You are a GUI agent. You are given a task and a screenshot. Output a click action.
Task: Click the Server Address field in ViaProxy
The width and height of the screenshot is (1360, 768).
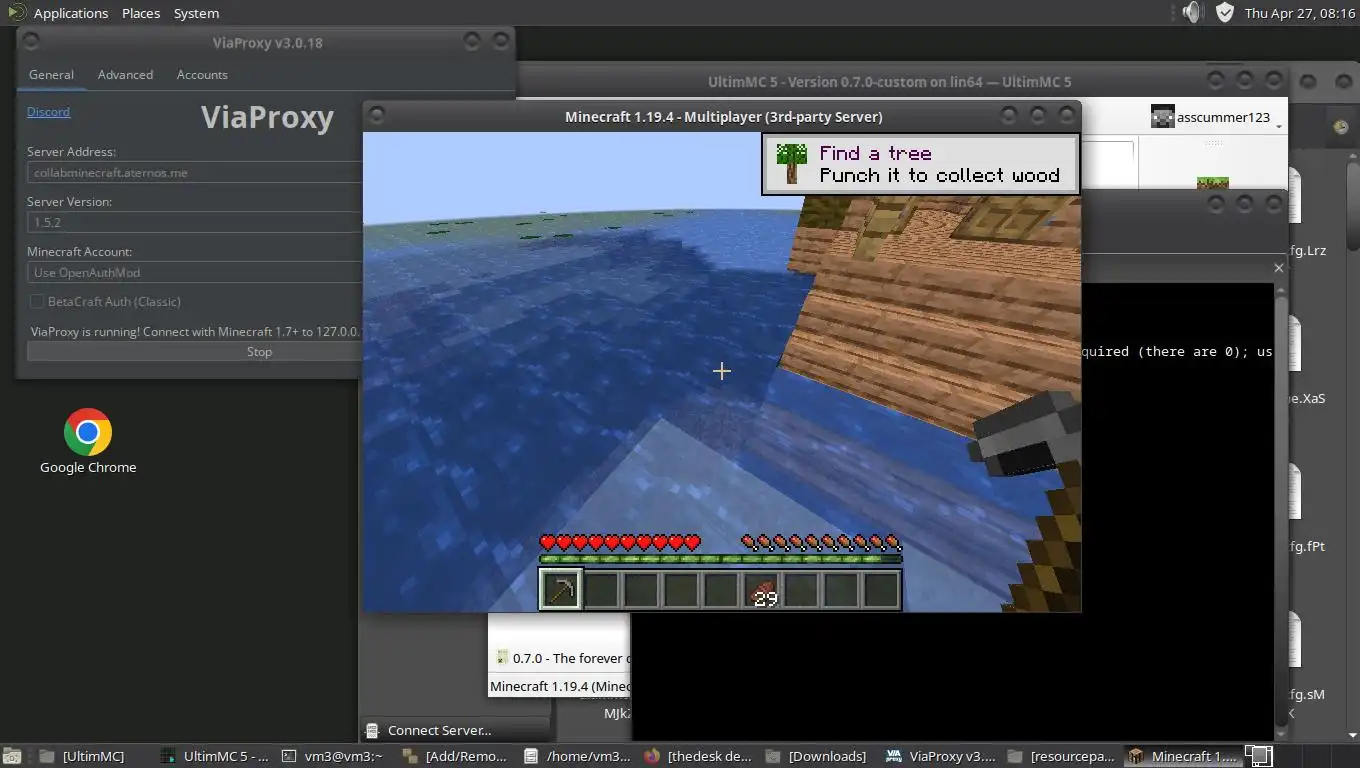point(194,172)
